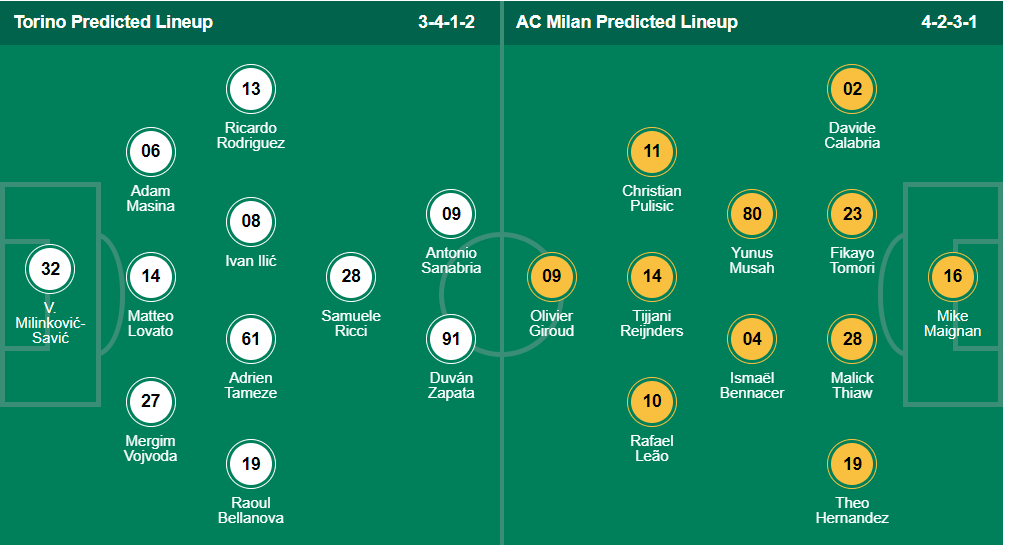Click Yunus Musah's number 80 circle

pos(752,214)
